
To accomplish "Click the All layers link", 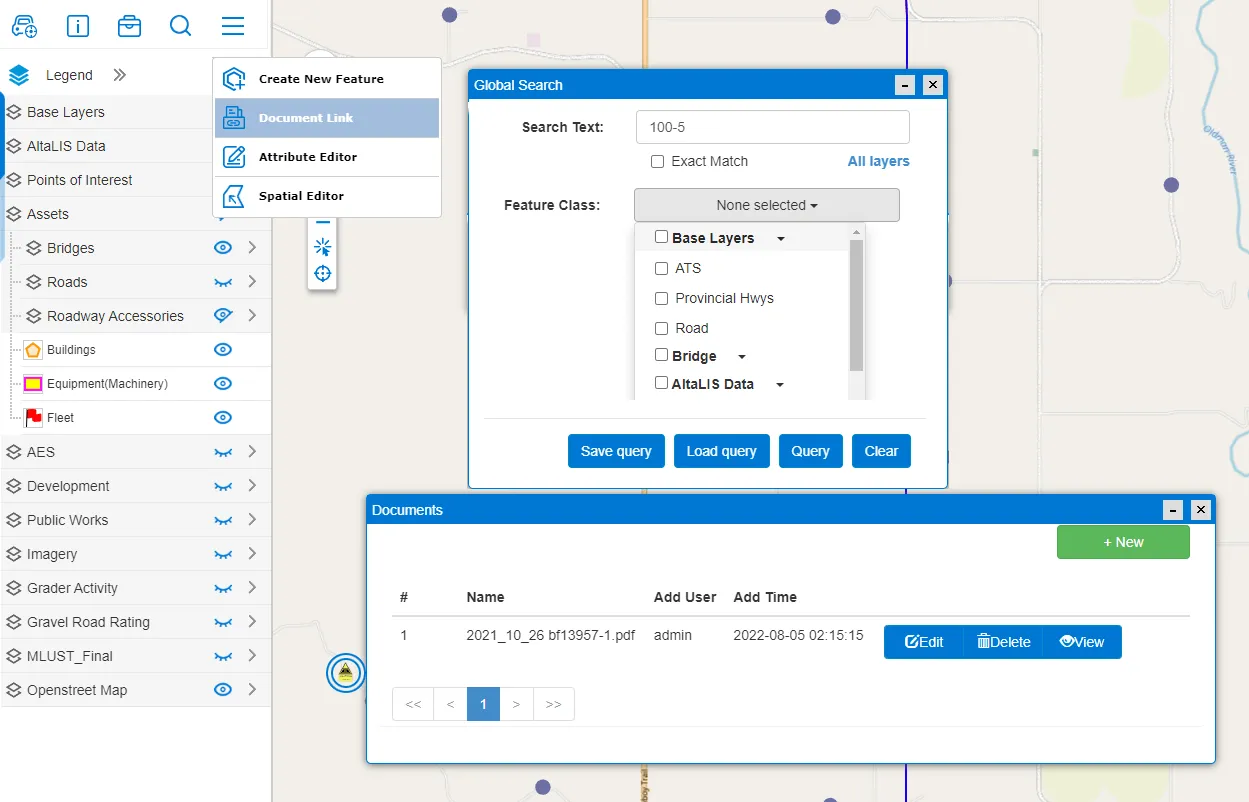I will (879, 161).
